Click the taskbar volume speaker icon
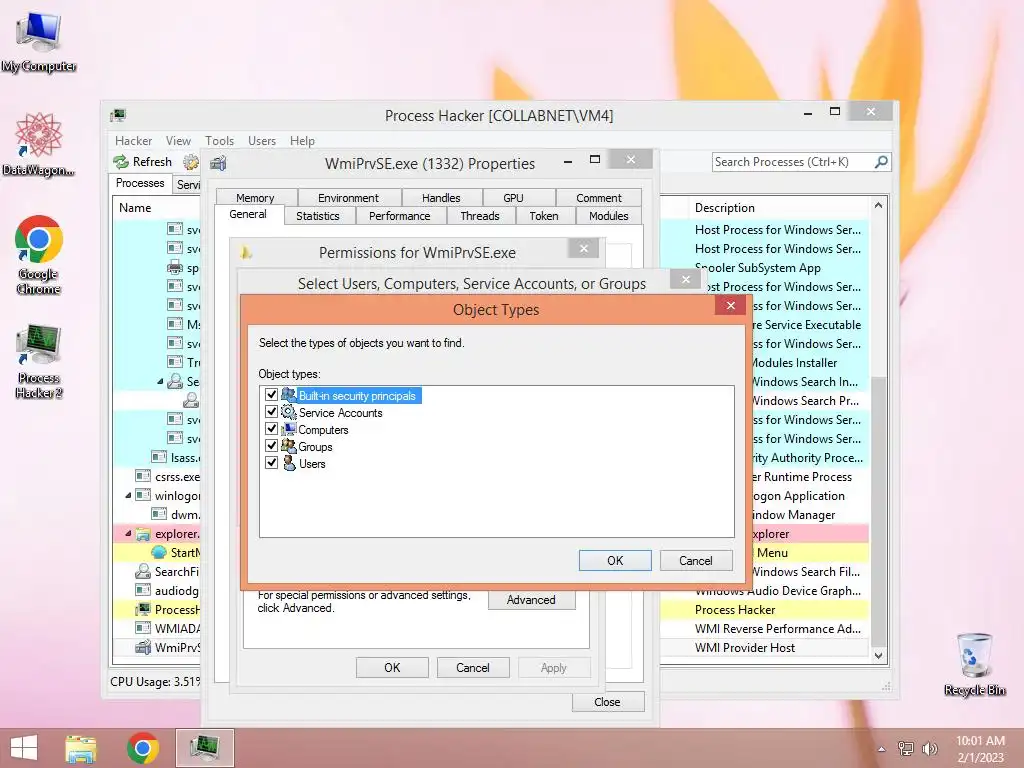 coord(930,748)
